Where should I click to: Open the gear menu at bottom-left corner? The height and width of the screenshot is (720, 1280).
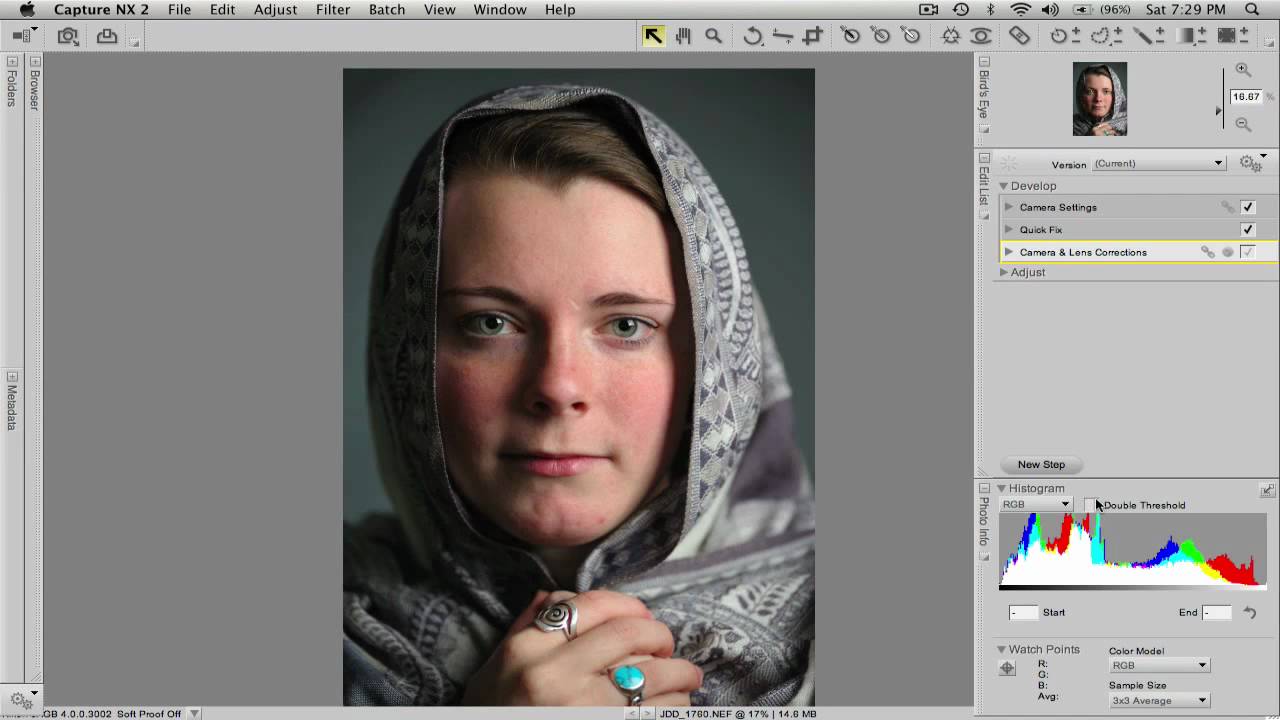pyautogui.click(x=22, y=701)
